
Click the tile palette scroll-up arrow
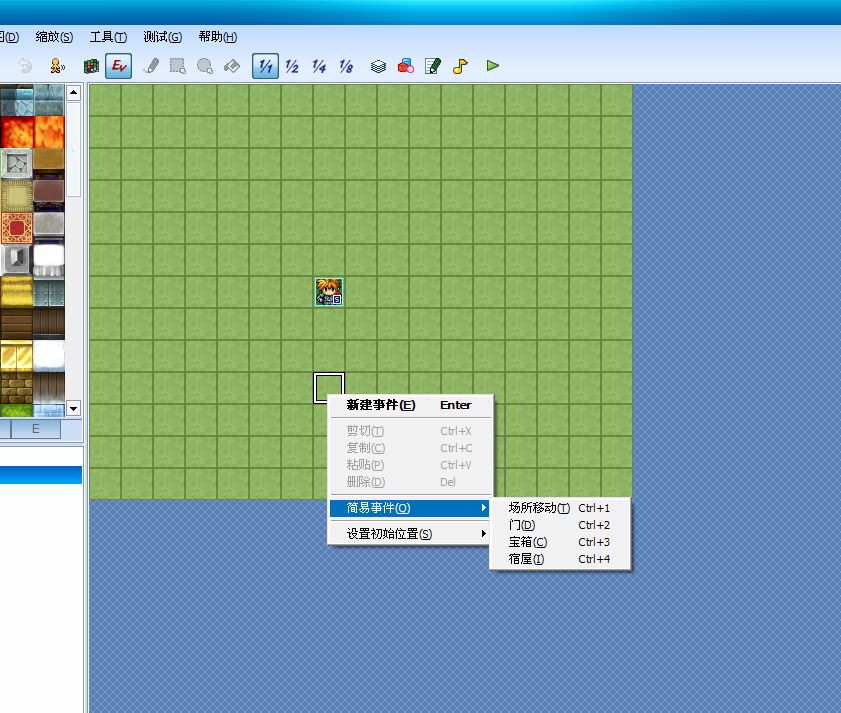(73, 93)
